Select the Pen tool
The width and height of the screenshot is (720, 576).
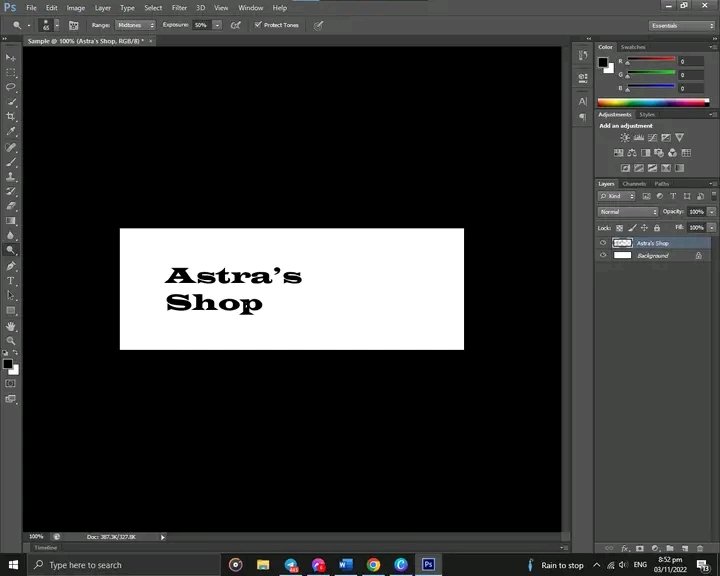click(x=10, y=266)
